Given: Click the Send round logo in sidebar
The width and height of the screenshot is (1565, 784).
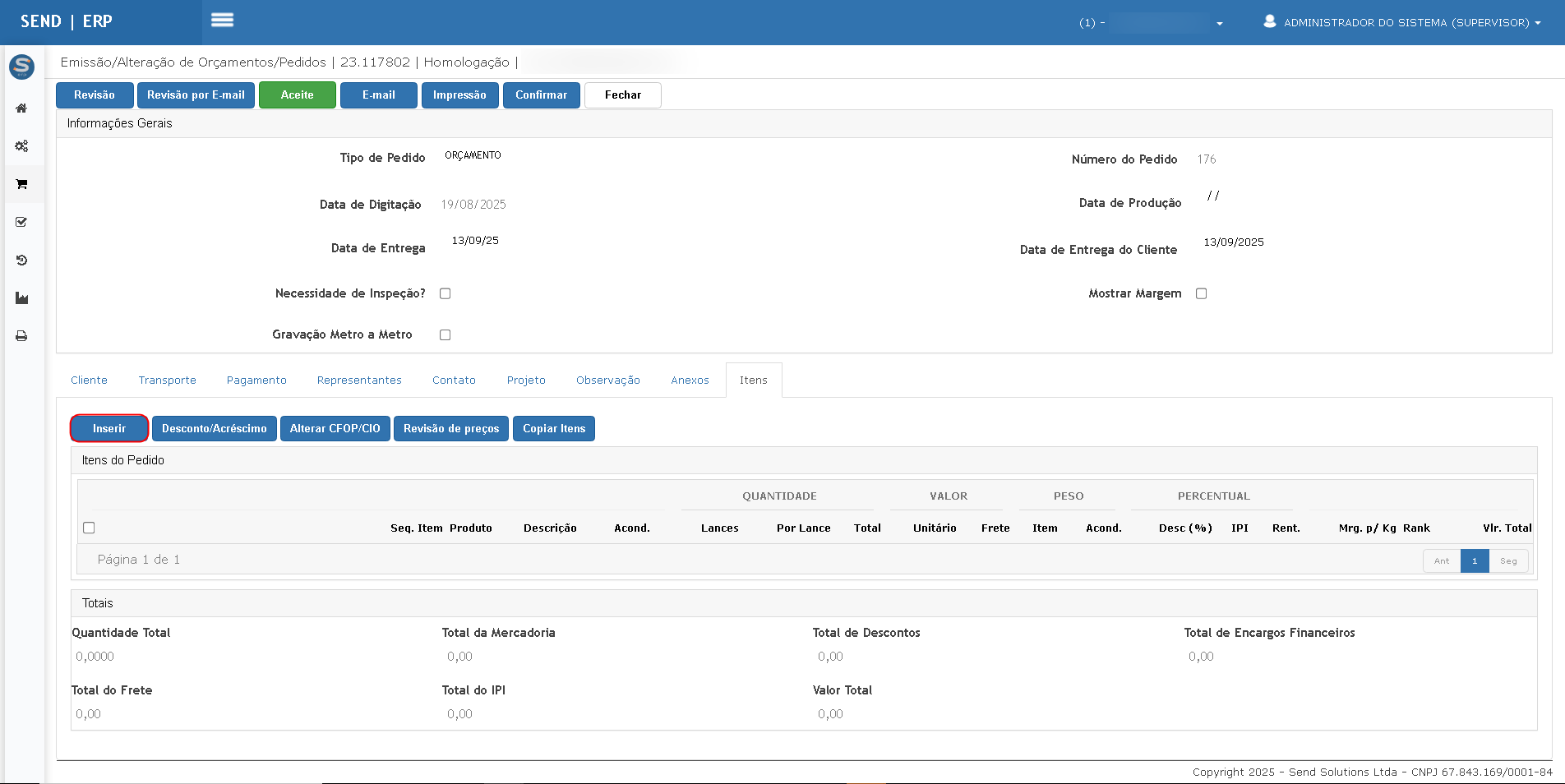Looking at the screenshot, I should (21, 67).
